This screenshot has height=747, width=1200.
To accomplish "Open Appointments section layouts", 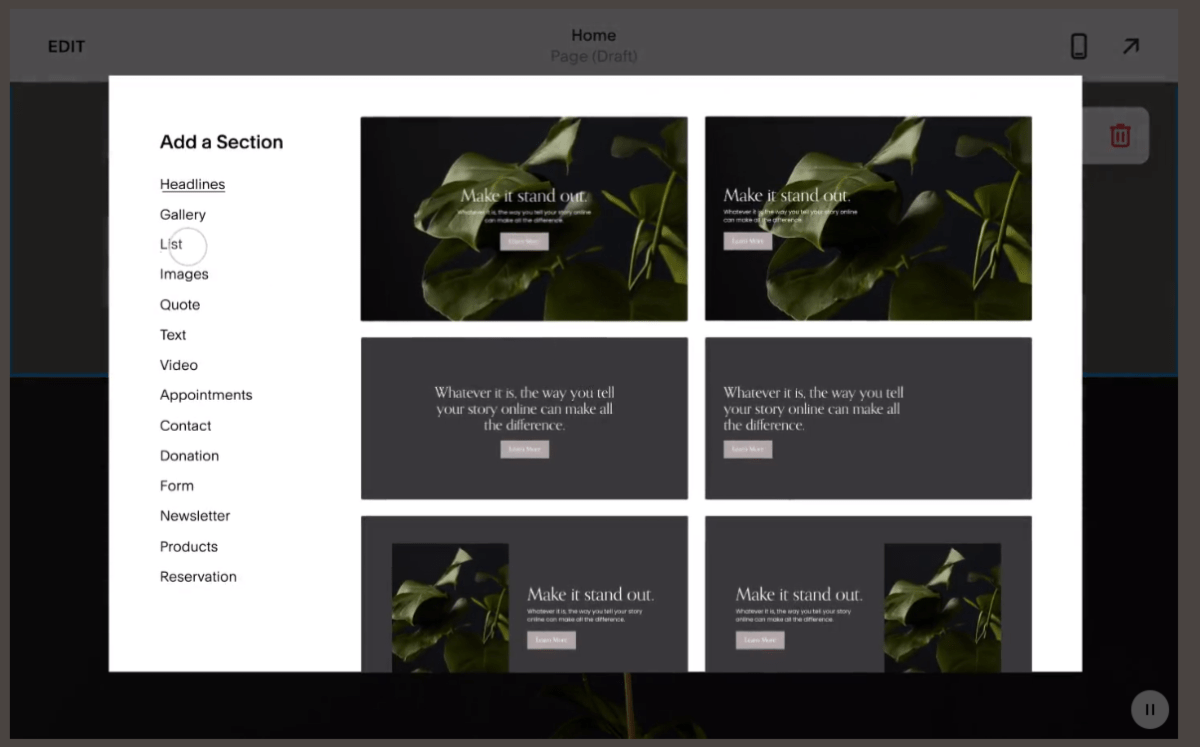I will (x=206, y=395).
